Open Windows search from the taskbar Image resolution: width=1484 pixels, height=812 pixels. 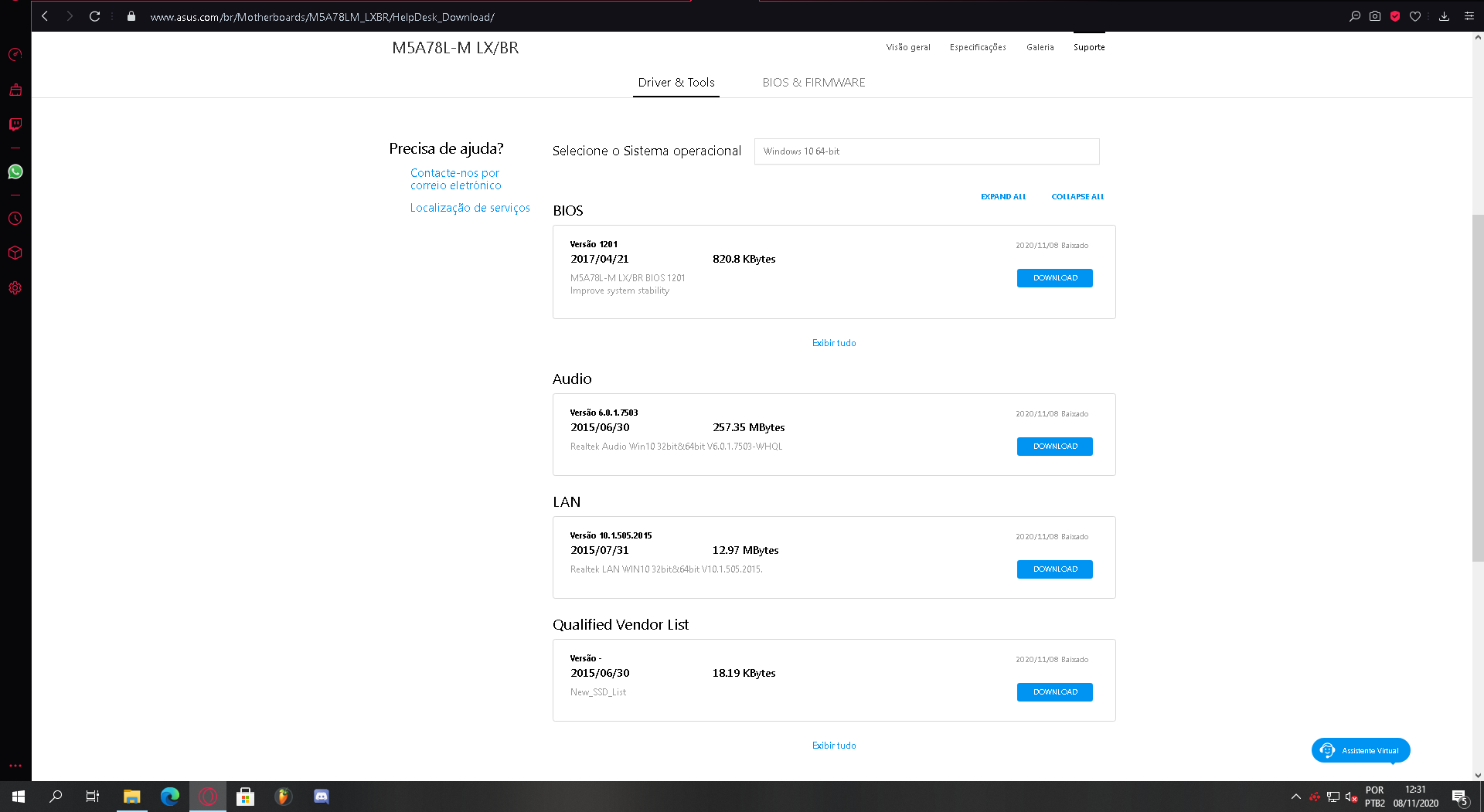[x=56, y=797]
